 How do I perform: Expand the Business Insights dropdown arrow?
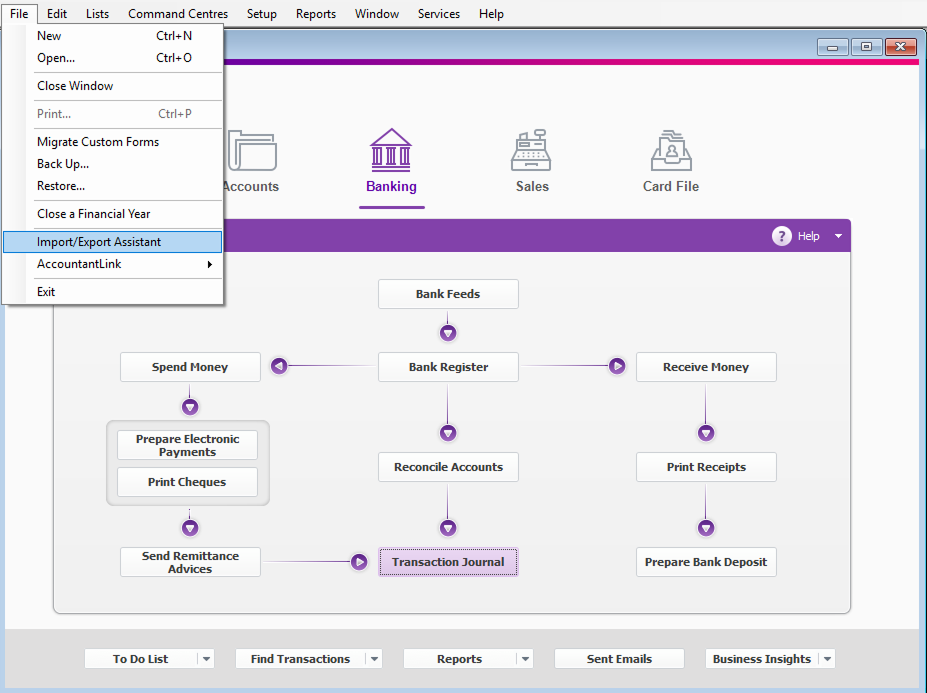pos(827,659)
